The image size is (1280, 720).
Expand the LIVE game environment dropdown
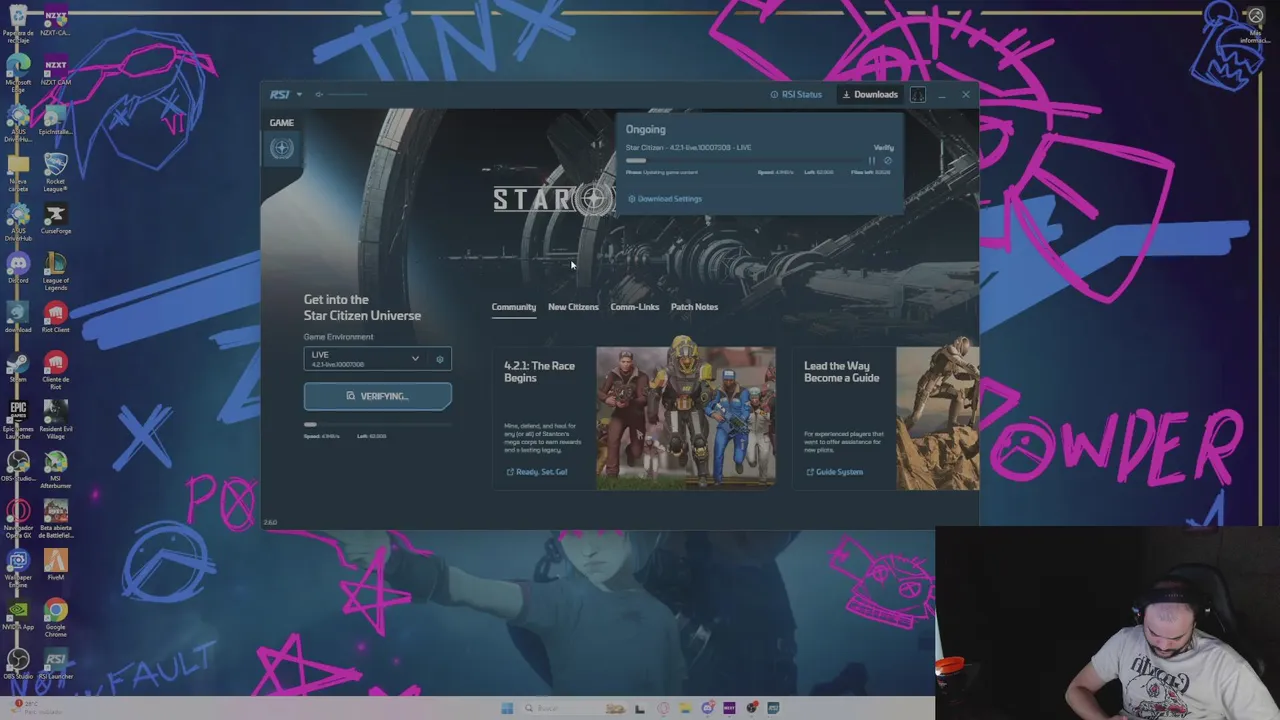tap(365, 359)
